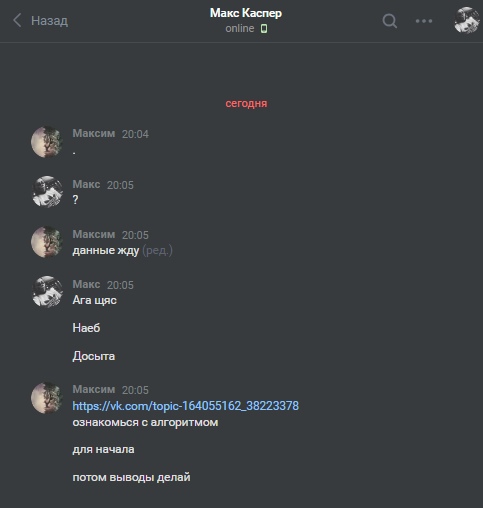Select the message Ага щяс
The width and height of the screenshot is (483, 508).
coord(94,300)
